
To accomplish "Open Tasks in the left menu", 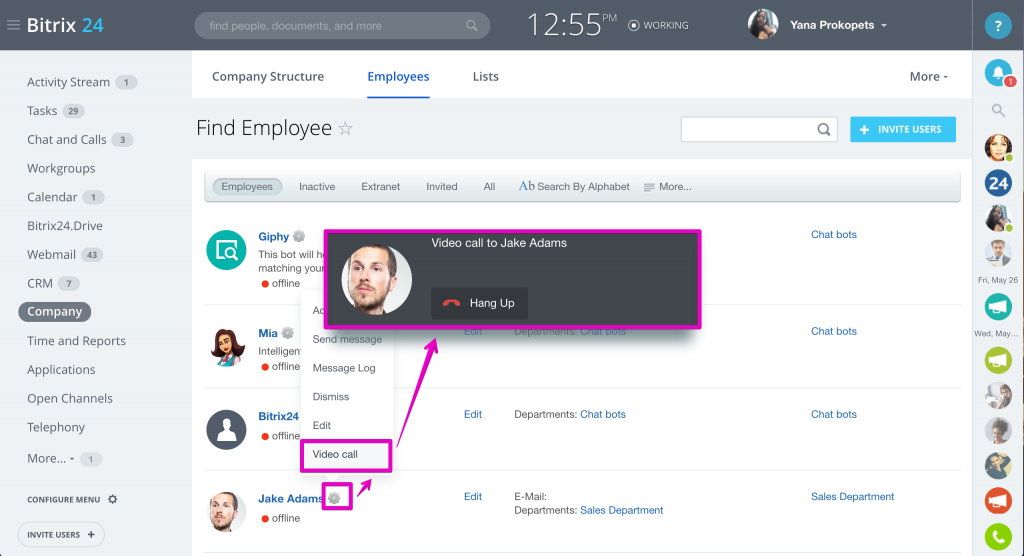I will 42,111.
